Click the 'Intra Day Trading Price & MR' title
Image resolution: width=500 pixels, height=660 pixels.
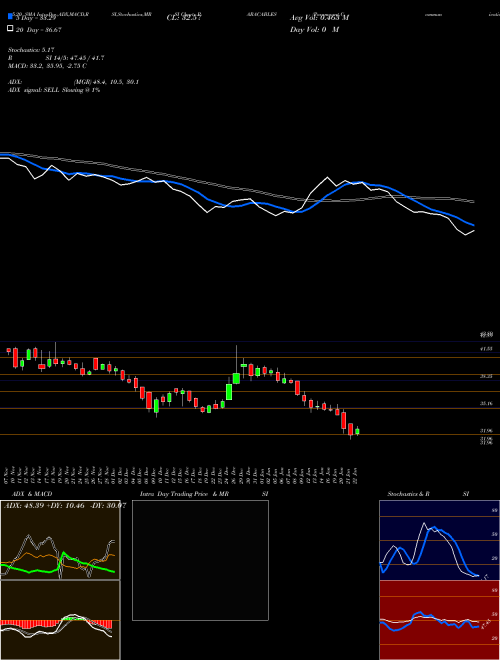pyautogui.click(x=184, y=494)
